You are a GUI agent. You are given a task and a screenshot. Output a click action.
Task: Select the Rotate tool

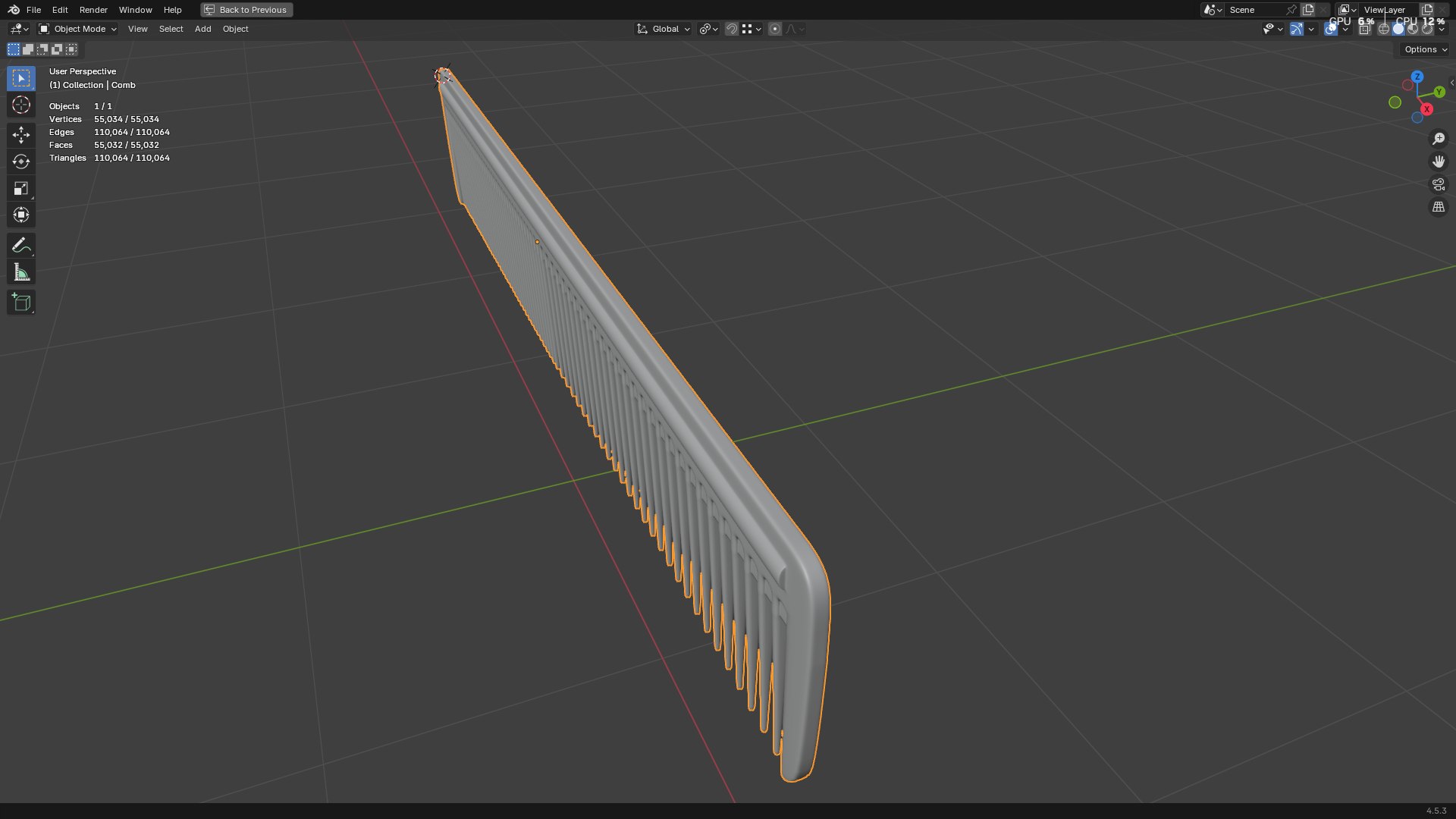click(x=21, y=162)
